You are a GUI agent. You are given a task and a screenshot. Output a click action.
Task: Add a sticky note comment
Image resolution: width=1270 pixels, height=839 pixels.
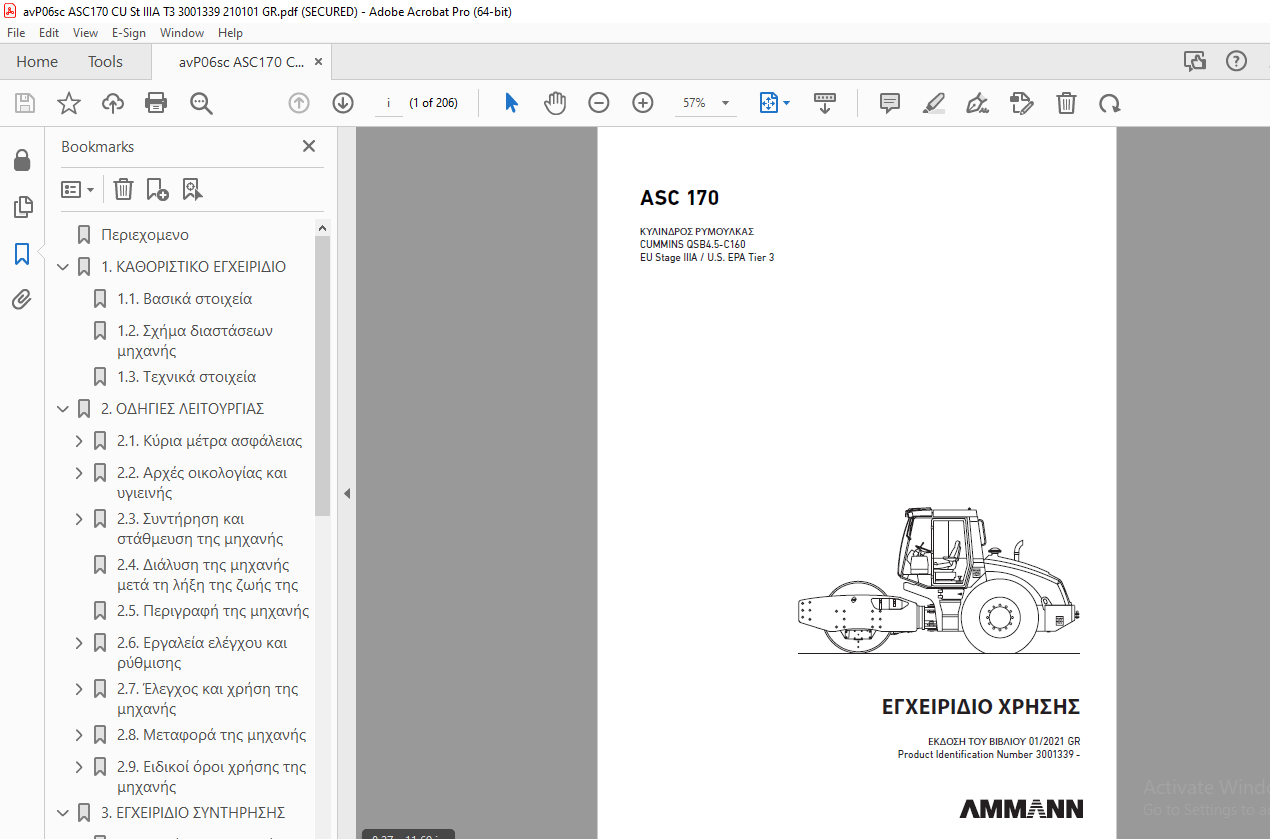tap(890, 103)
